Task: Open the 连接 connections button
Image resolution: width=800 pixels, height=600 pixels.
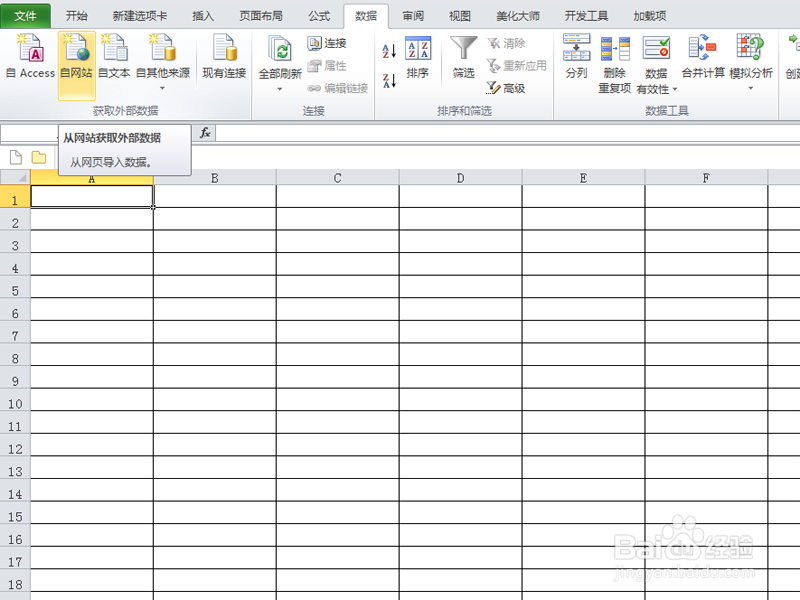Action: tap(327, 43)
